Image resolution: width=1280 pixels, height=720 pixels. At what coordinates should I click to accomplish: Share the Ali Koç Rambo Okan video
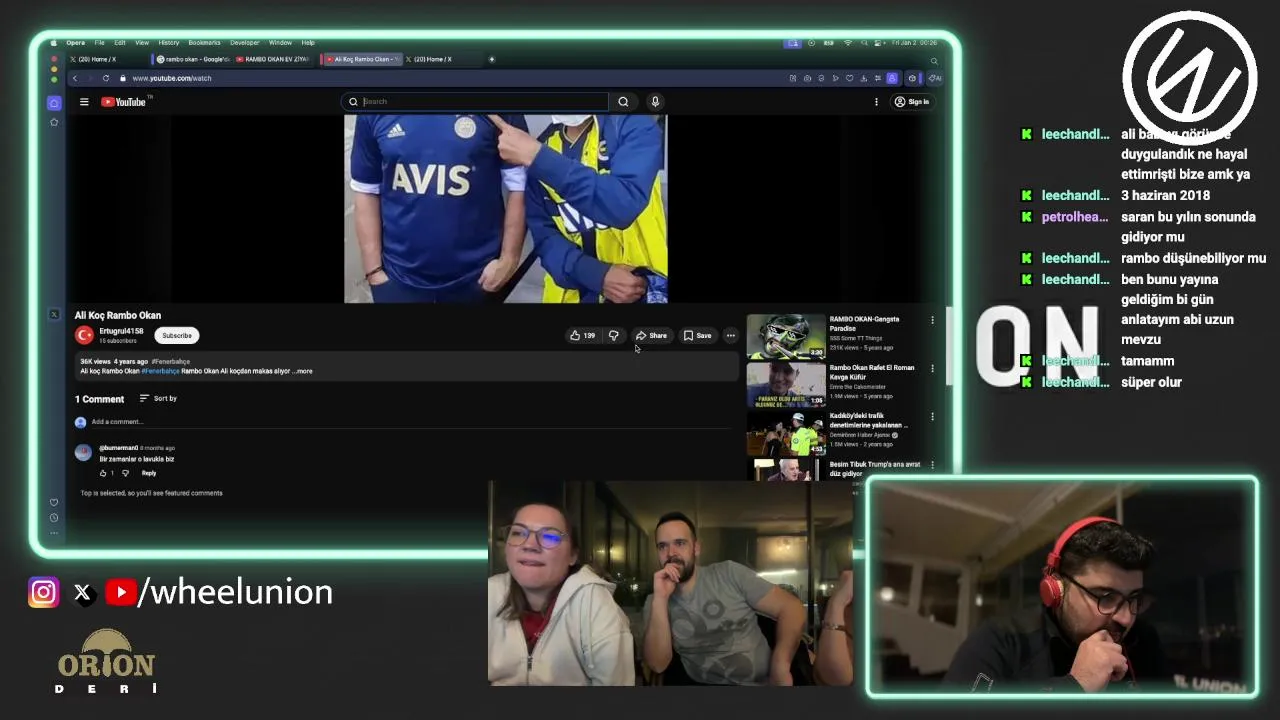coord(651,336)
